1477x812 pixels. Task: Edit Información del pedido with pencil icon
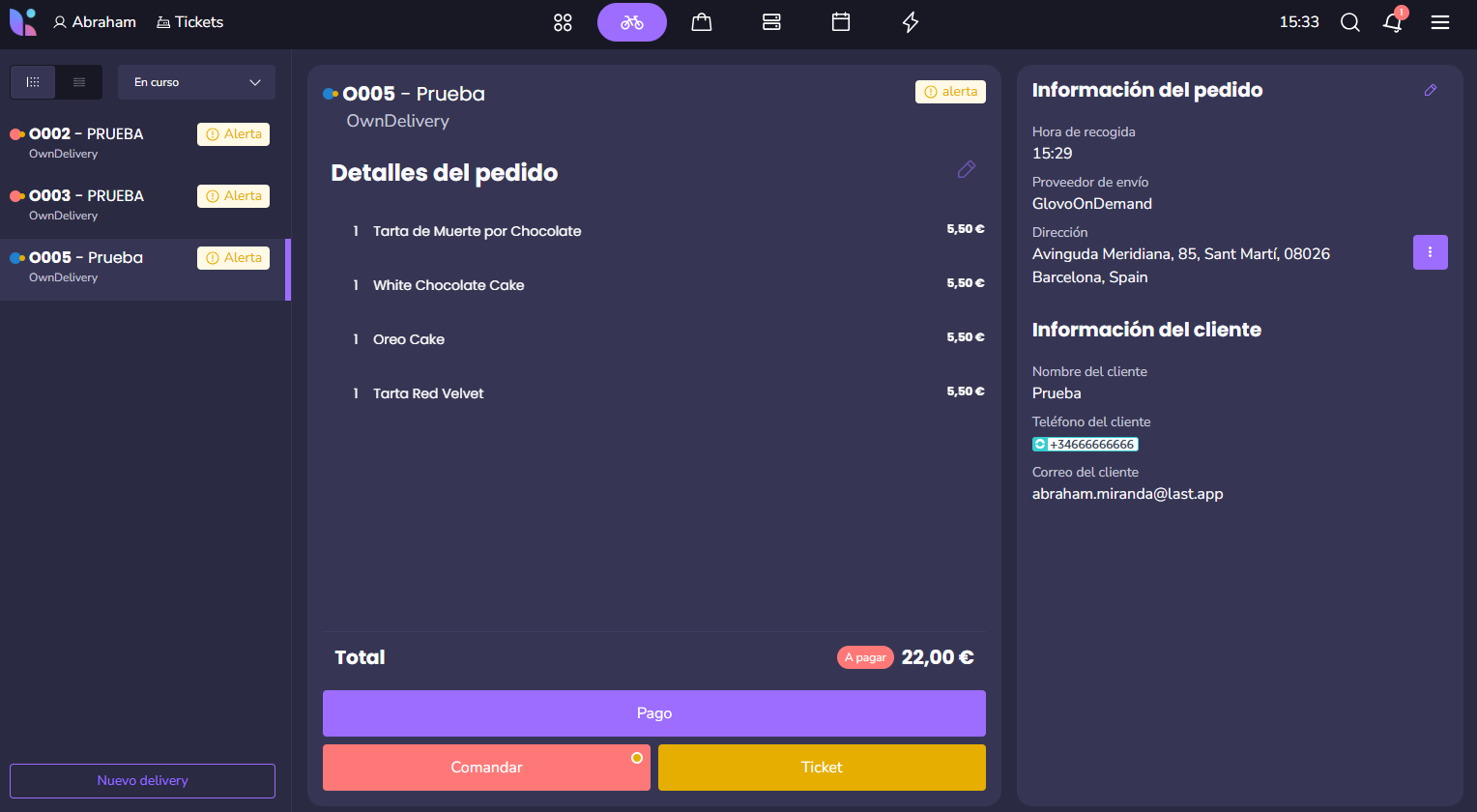[x=1431, y=90]
